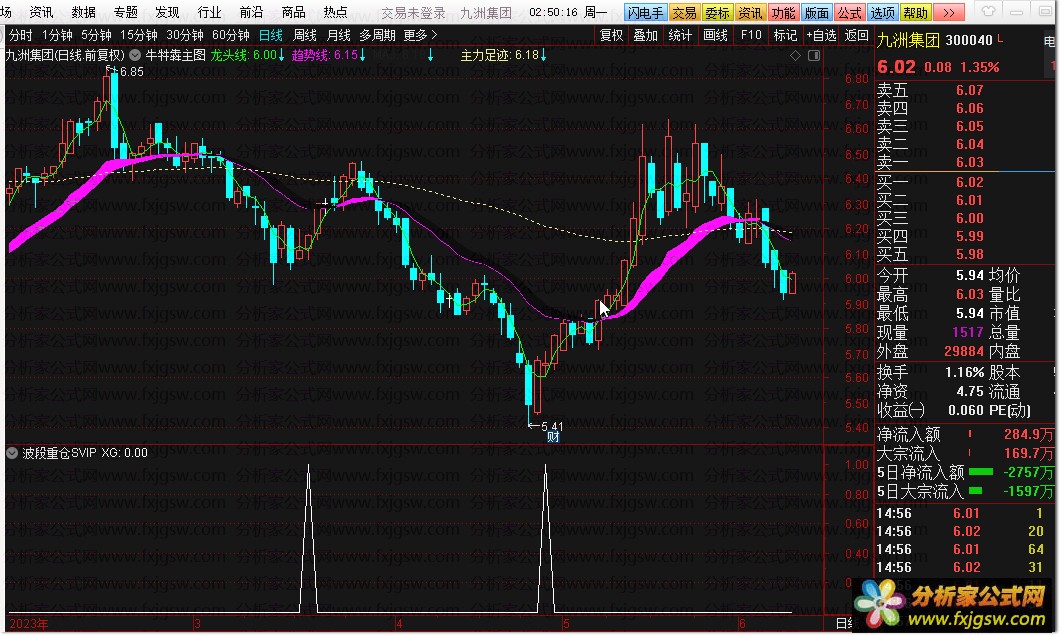The width and height of the screenshot is (1062, 636).
Task: Click the 返回 back button
Action: coord(856,35)
